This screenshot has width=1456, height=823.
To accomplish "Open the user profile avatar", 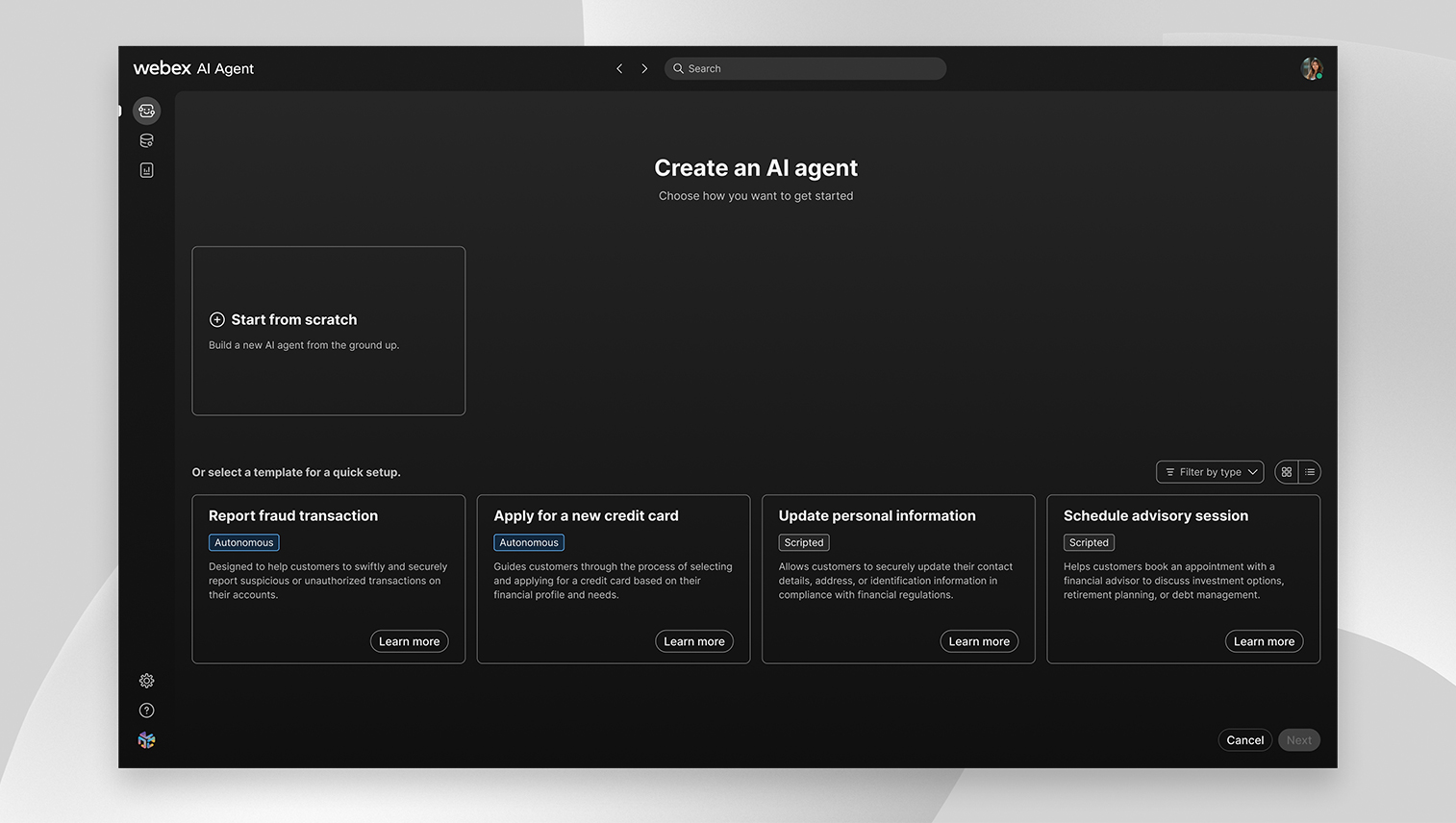I will [1311, 68].
